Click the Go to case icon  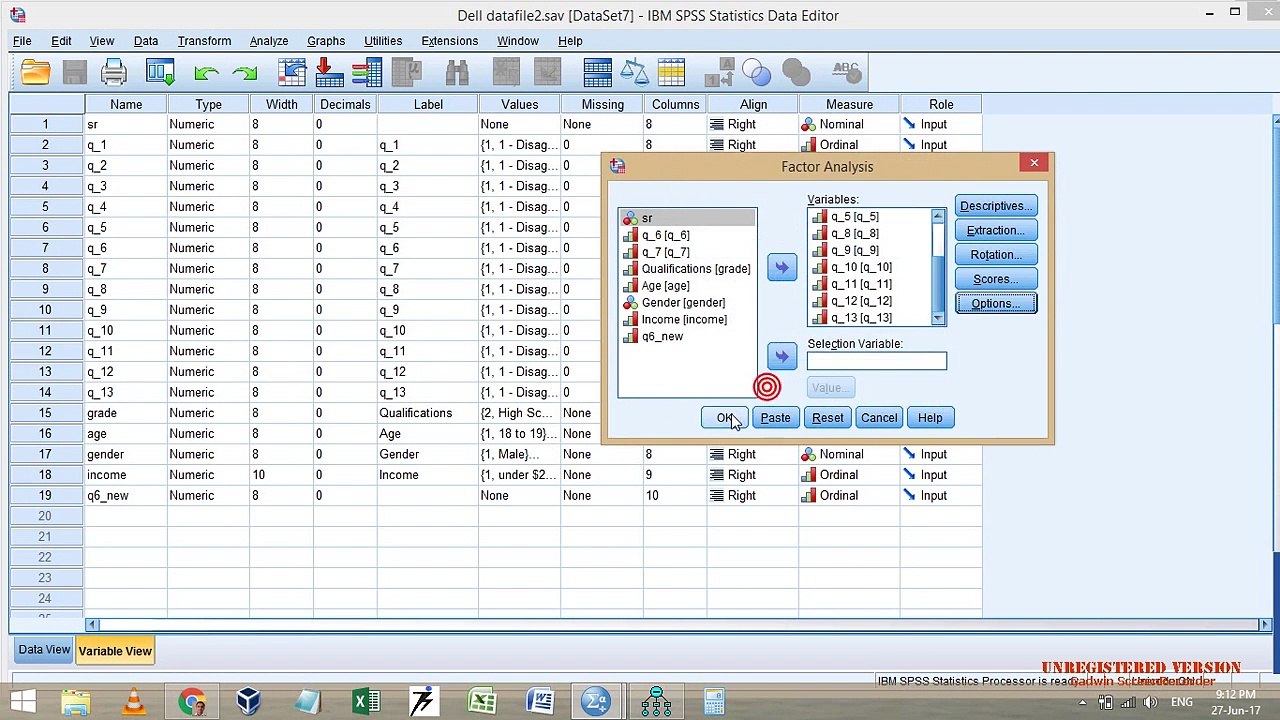point(292,72)
